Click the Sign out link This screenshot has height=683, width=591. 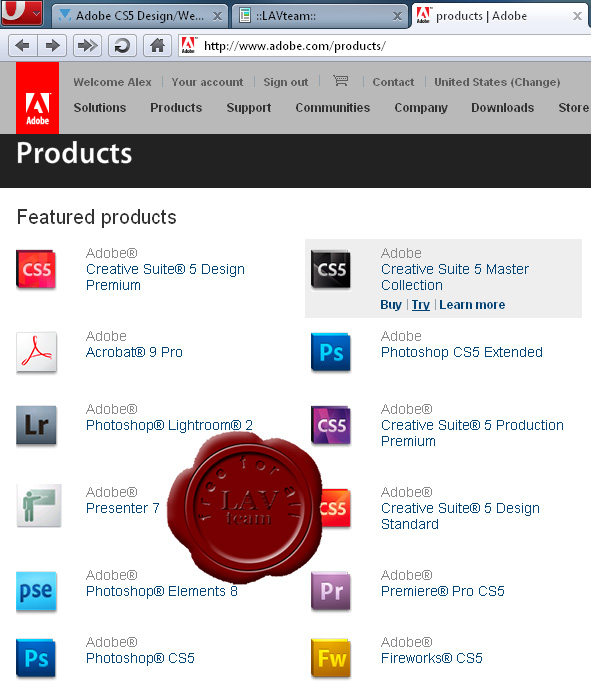(x=286, y=82)
